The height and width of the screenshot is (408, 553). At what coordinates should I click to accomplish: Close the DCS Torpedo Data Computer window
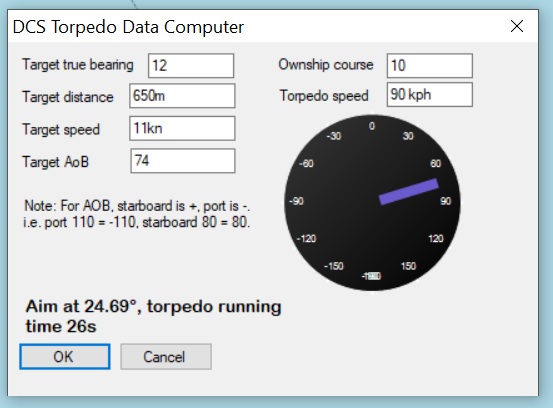[x=517, y=26]
